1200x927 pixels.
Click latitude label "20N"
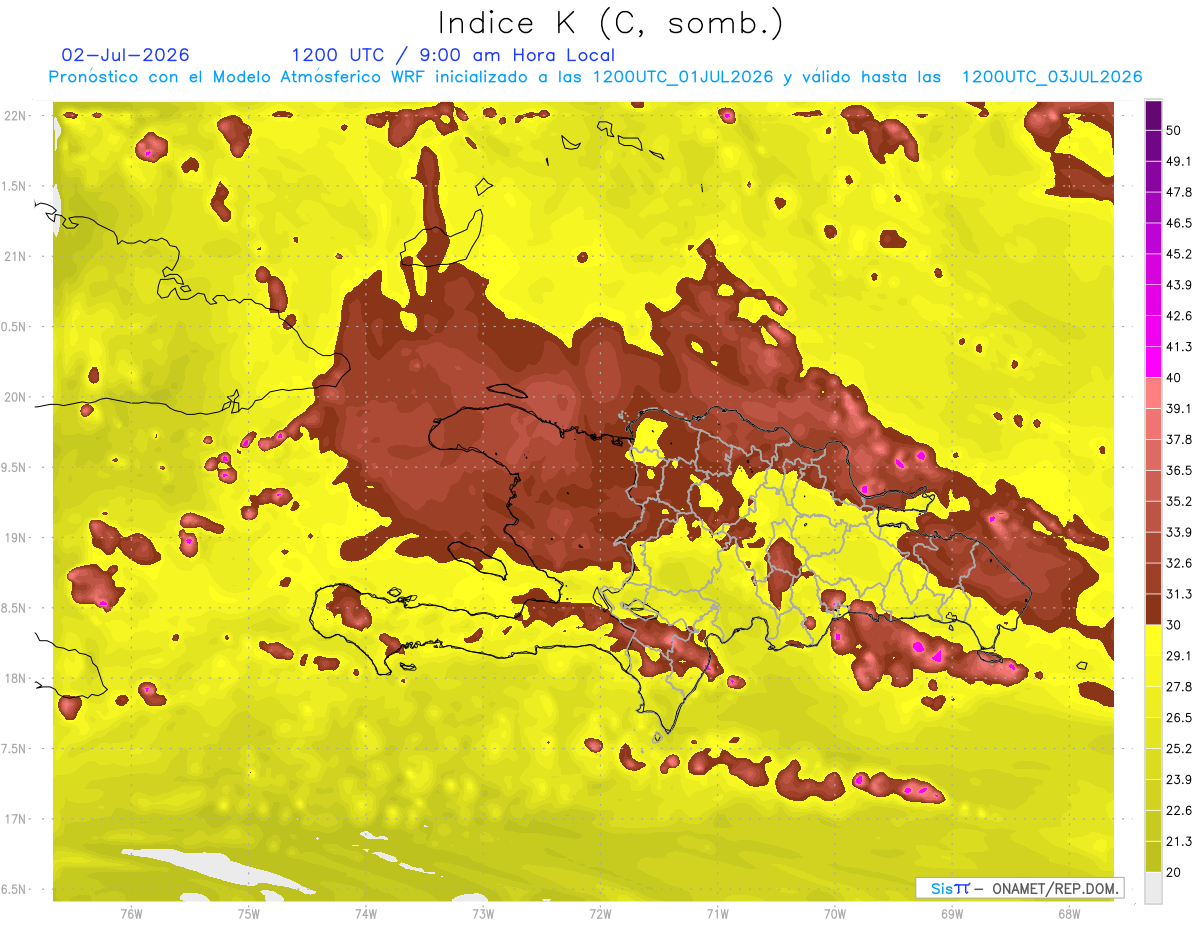tap(15, 397)
